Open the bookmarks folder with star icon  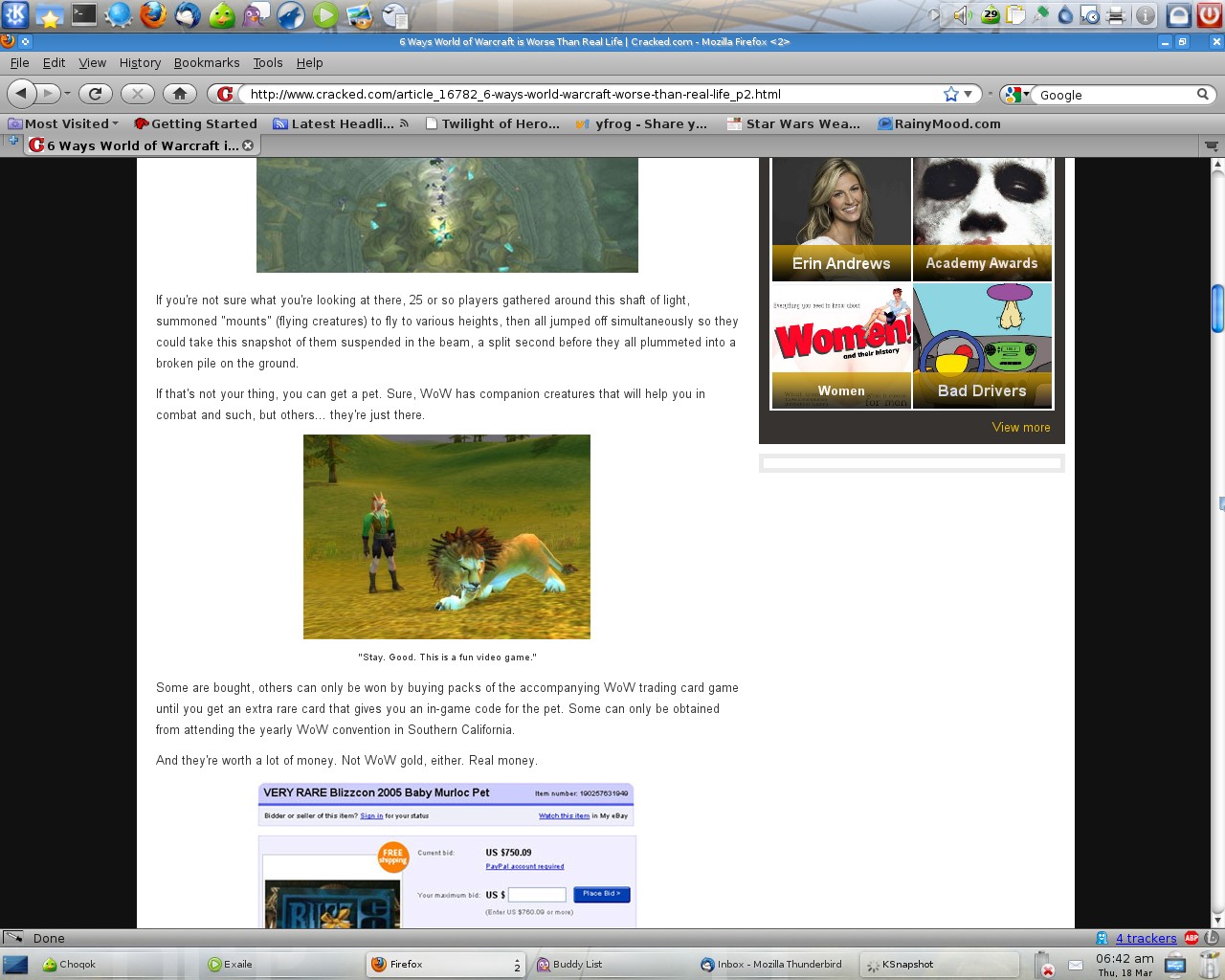50,14
